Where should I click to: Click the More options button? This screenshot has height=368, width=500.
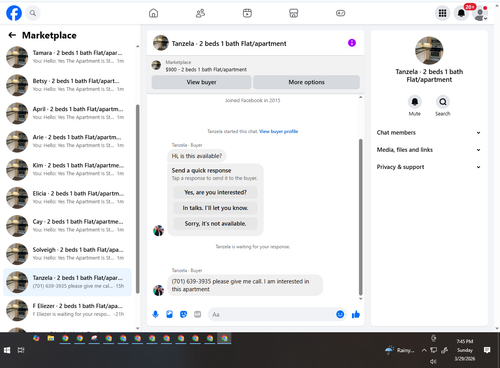306,82
